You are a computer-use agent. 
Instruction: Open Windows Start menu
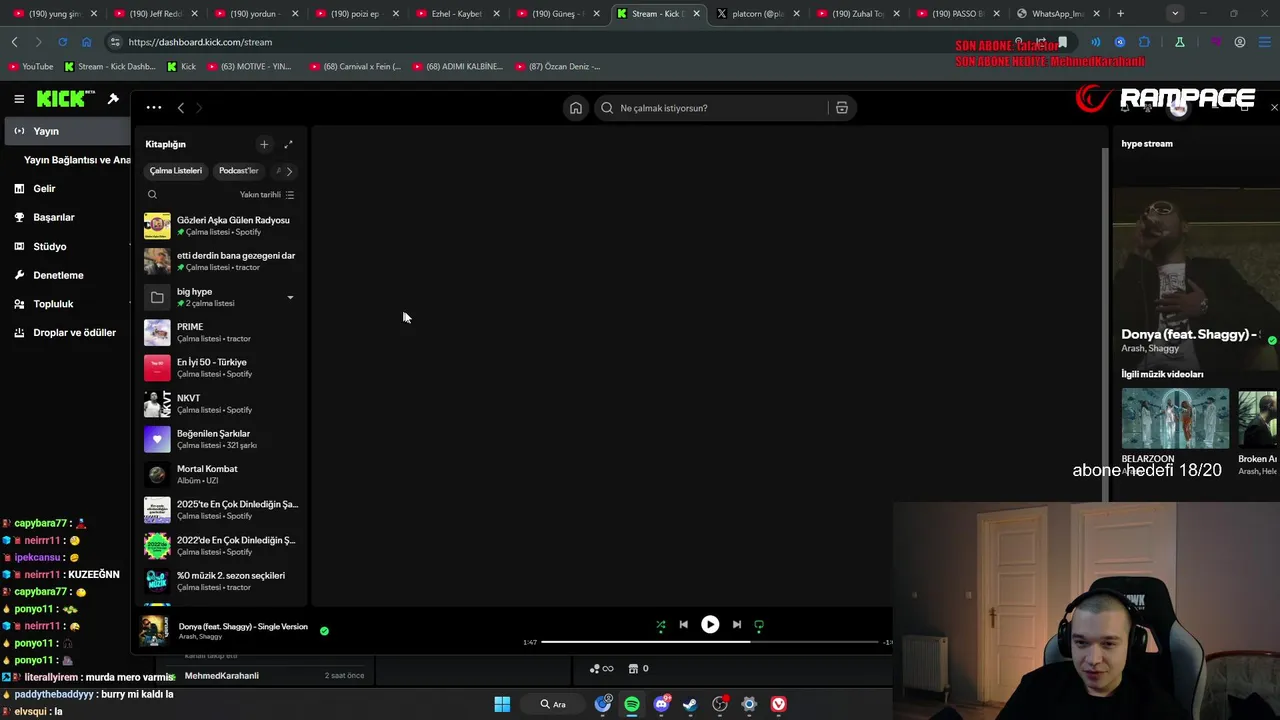[x=502, y=704]
